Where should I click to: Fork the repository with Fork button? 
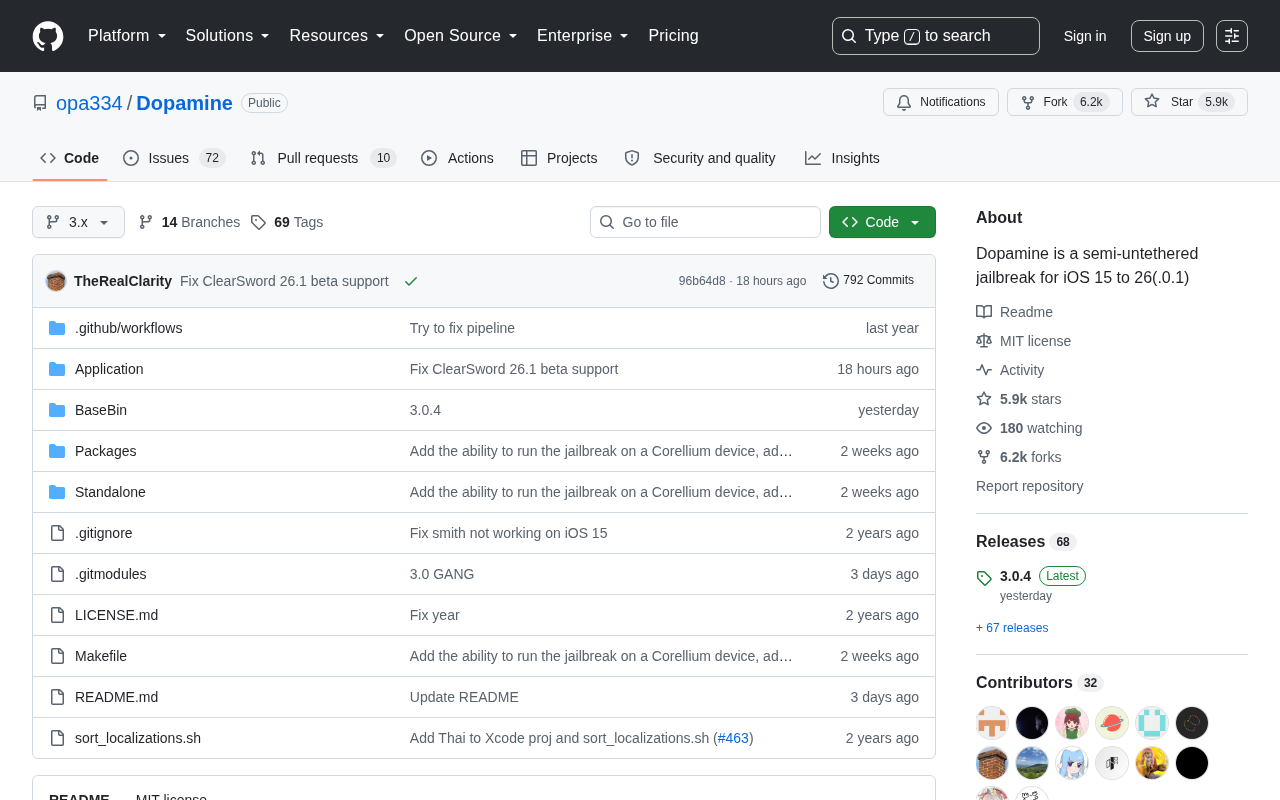[1065, 102]
